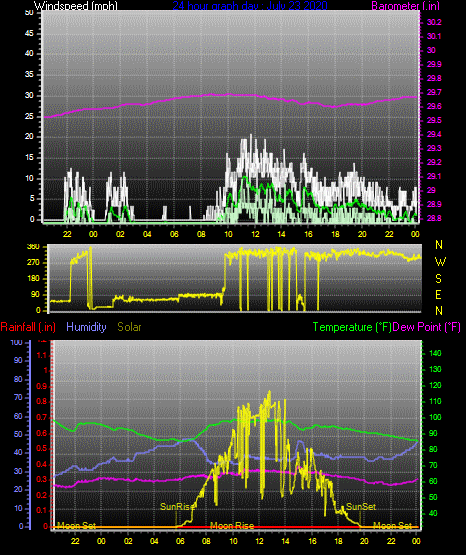
Task: Select the 29.4 barometer axis value
Action: [x=434, y=134]
